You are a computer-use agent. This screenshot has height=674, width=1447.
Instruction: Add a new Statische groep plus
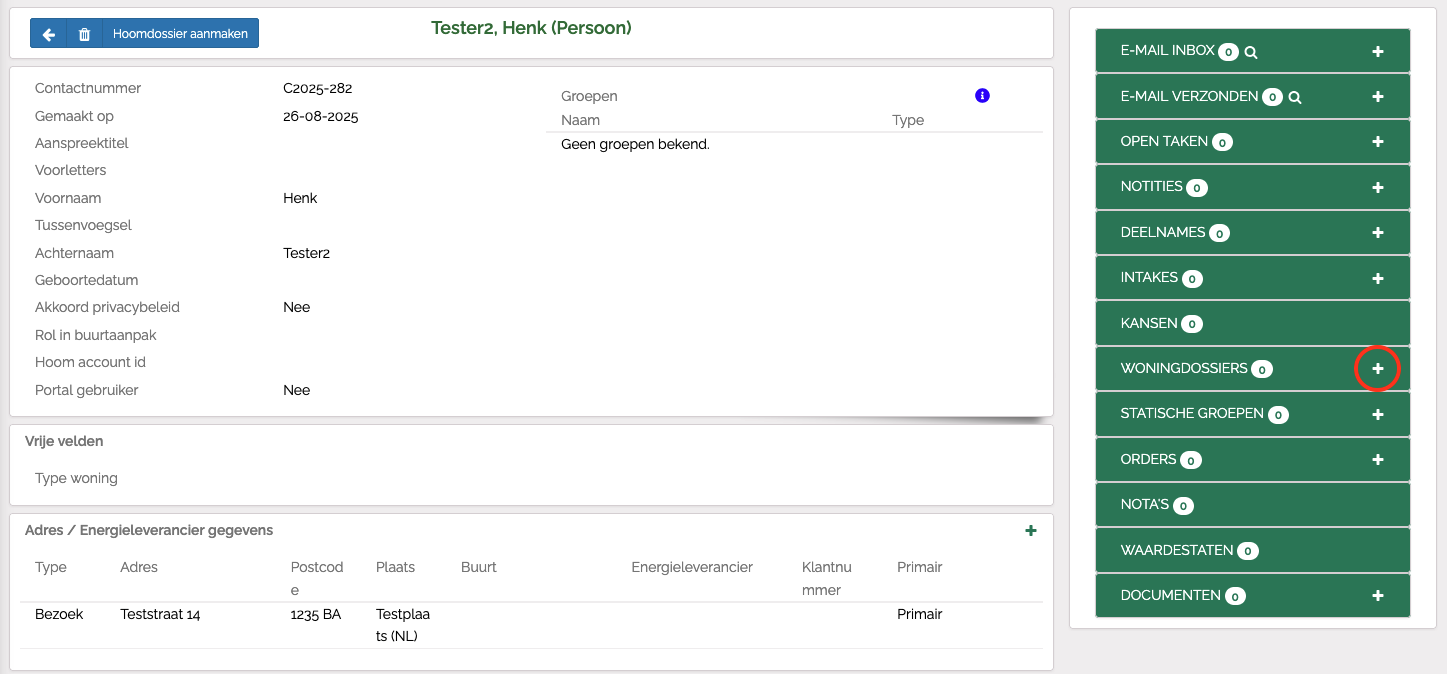(x=1377, y=414)
